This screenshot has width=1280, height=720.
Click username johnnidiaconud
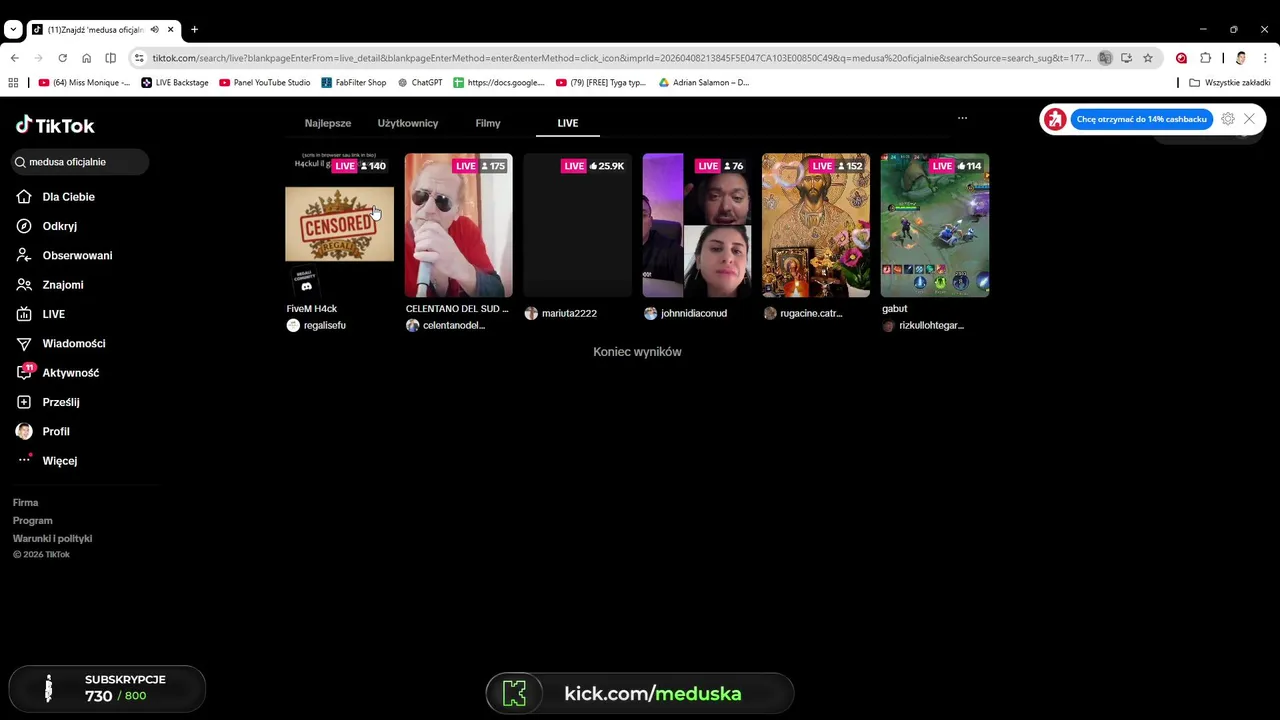tap(694, 313)
